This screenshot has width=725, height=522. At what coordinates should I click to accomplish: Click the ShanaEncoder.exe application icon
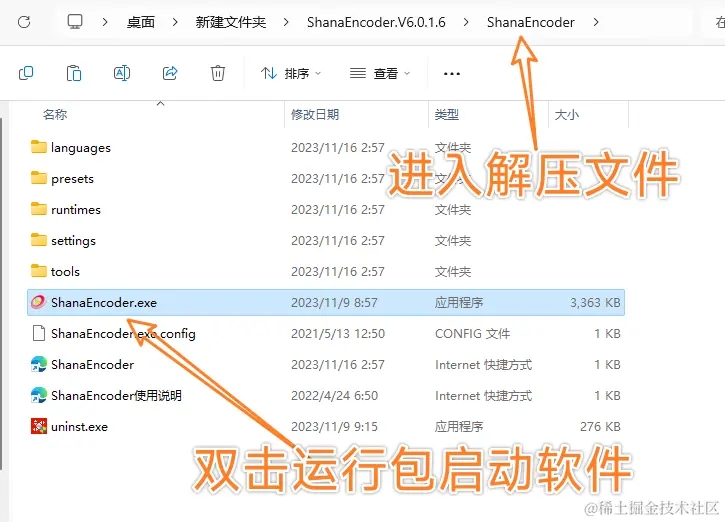point(38,302)
